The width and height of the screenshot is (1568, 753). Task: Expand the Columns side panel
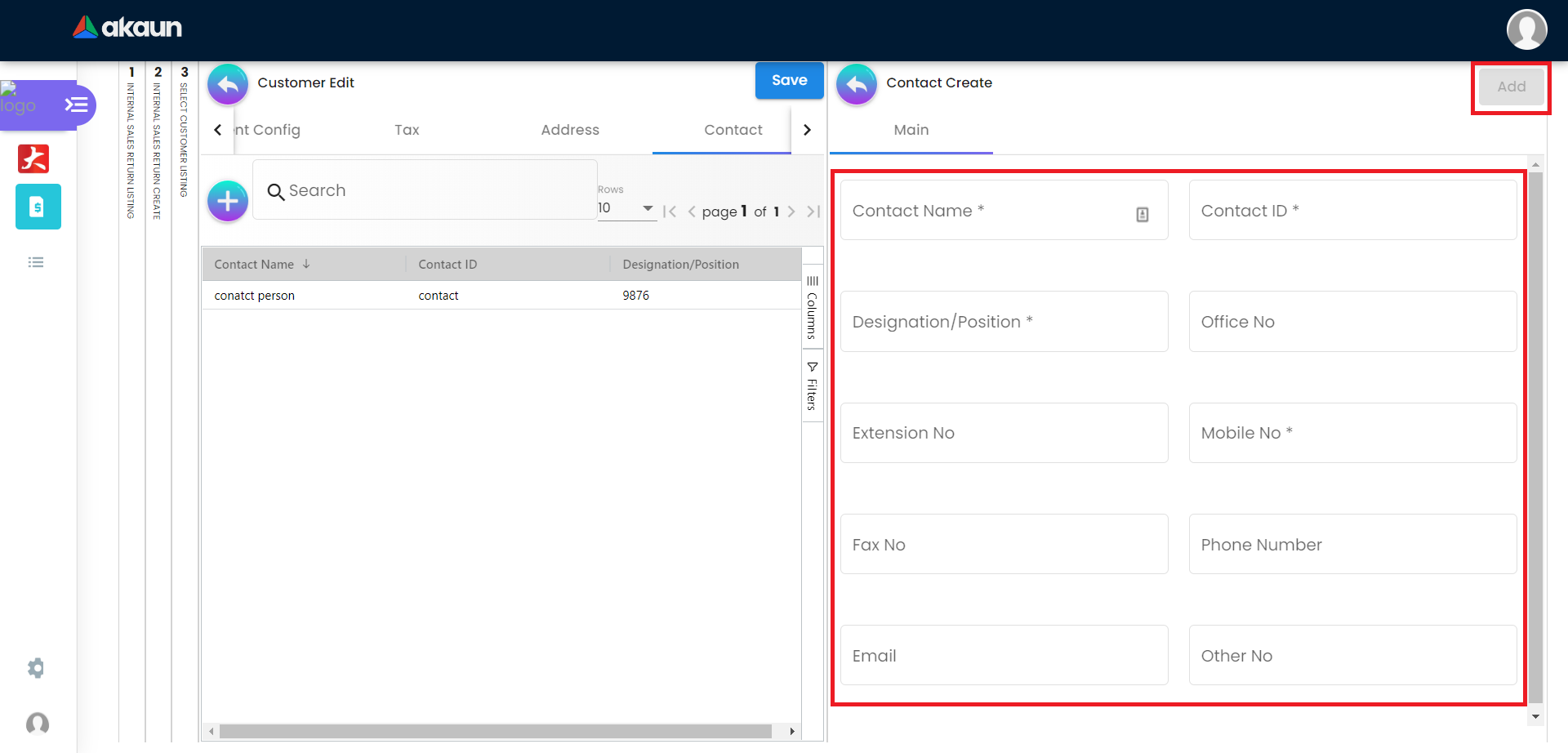point(812,307)
